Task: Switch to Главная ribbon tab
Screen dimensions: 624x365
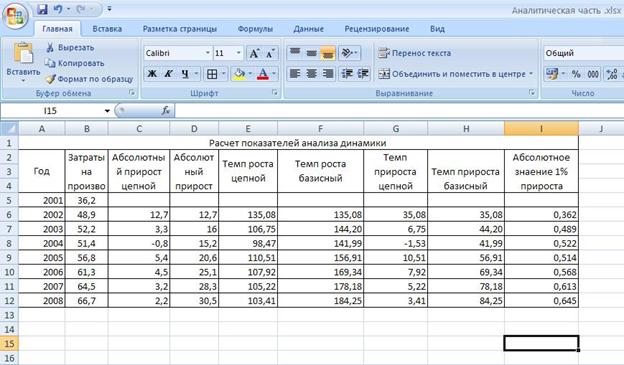Action: 57,29
